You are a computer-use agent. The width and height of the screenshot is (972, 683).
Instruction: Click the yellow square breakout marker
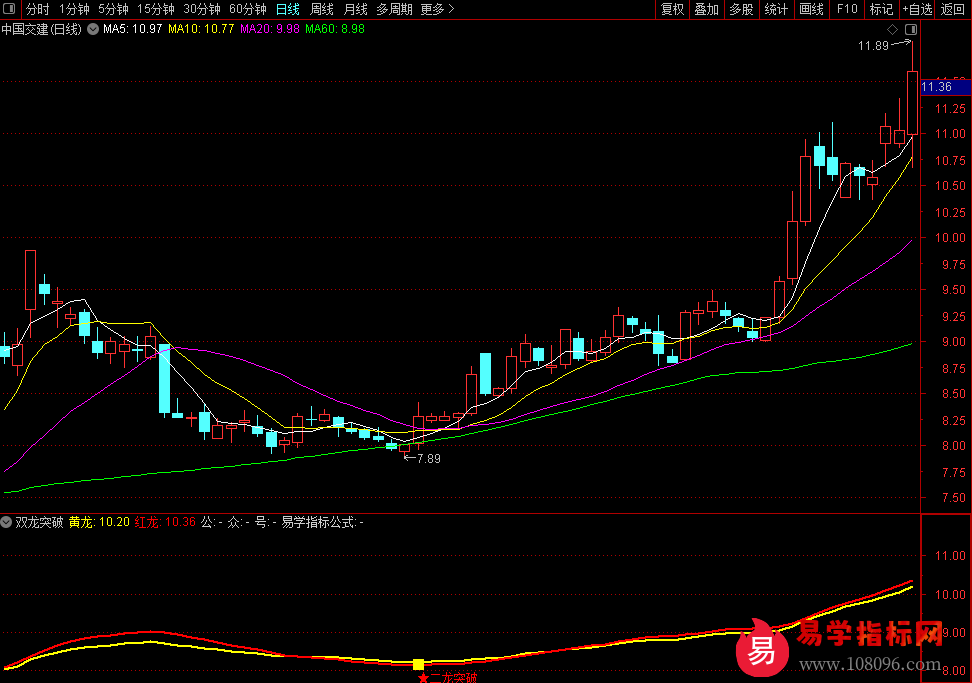418,664
